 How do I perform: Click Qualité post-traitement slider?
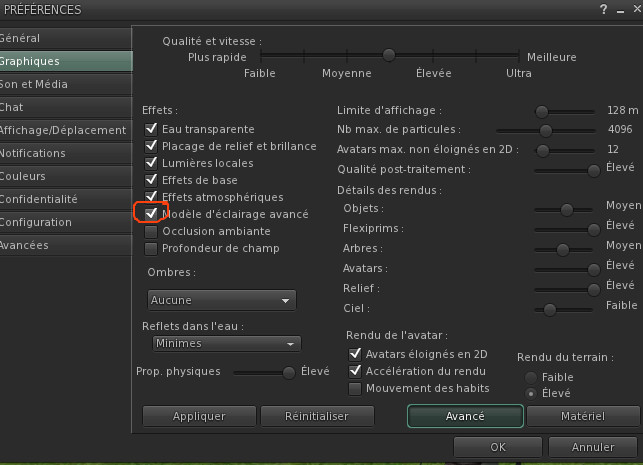tap(567, 171)
